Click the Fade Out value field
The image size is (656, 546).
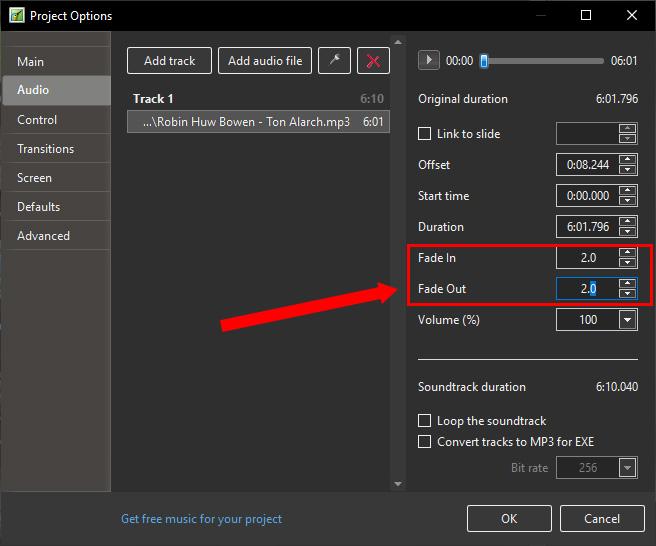tap(587, 289)
